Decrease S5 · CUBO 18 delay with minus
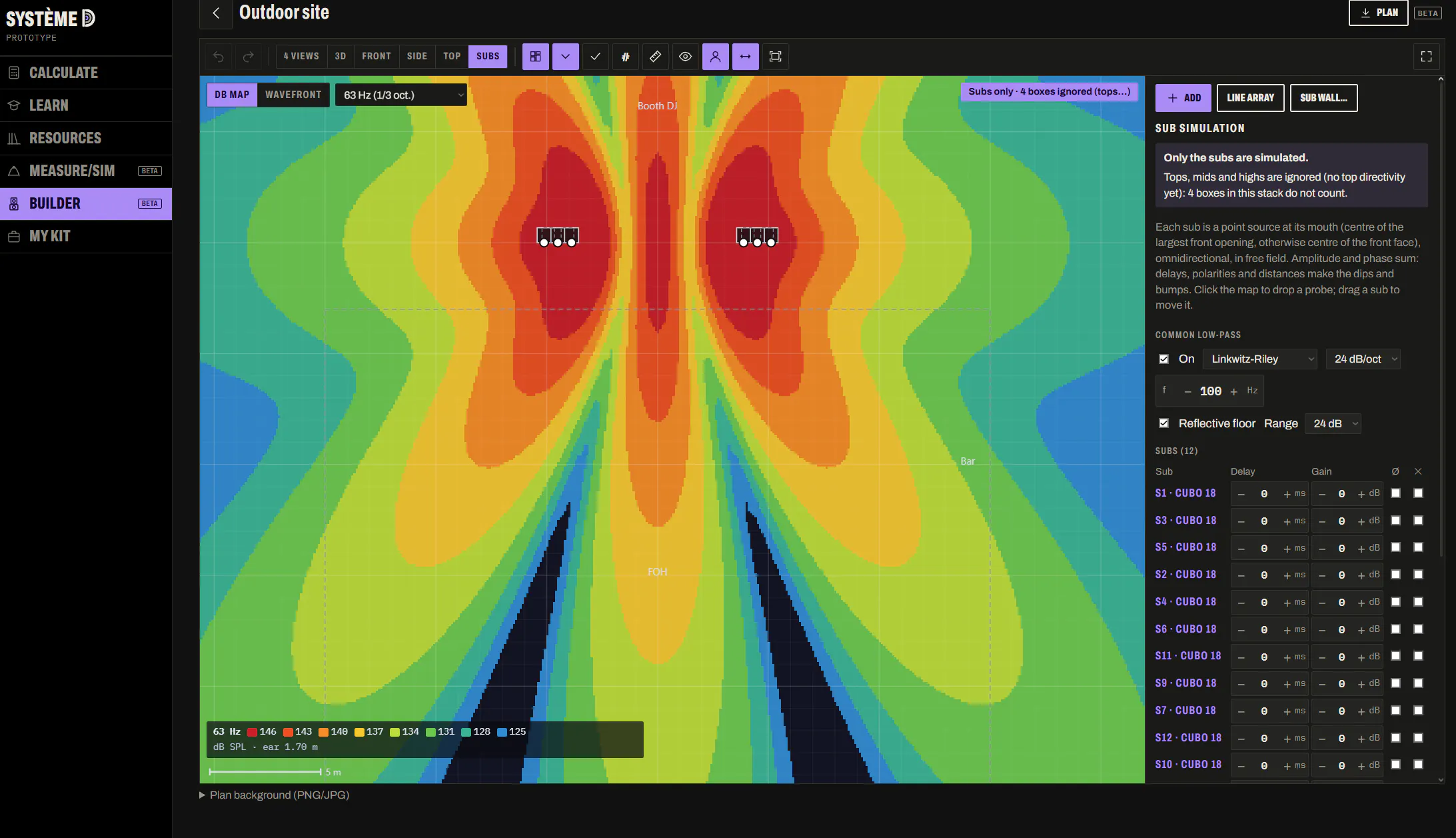The height and width of the screenshot is (838, 1456). click(x=1241, y=549)
